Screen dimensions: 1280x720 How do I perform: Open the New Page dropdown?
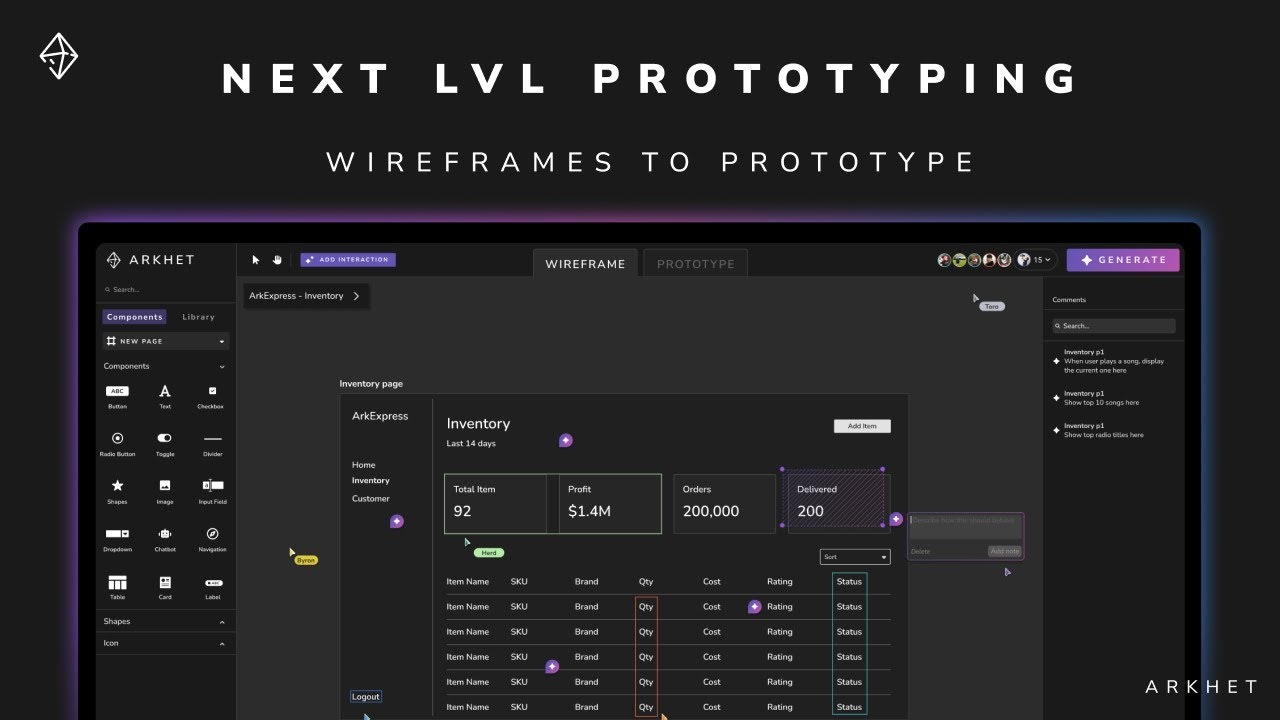[x=165, y=341]
